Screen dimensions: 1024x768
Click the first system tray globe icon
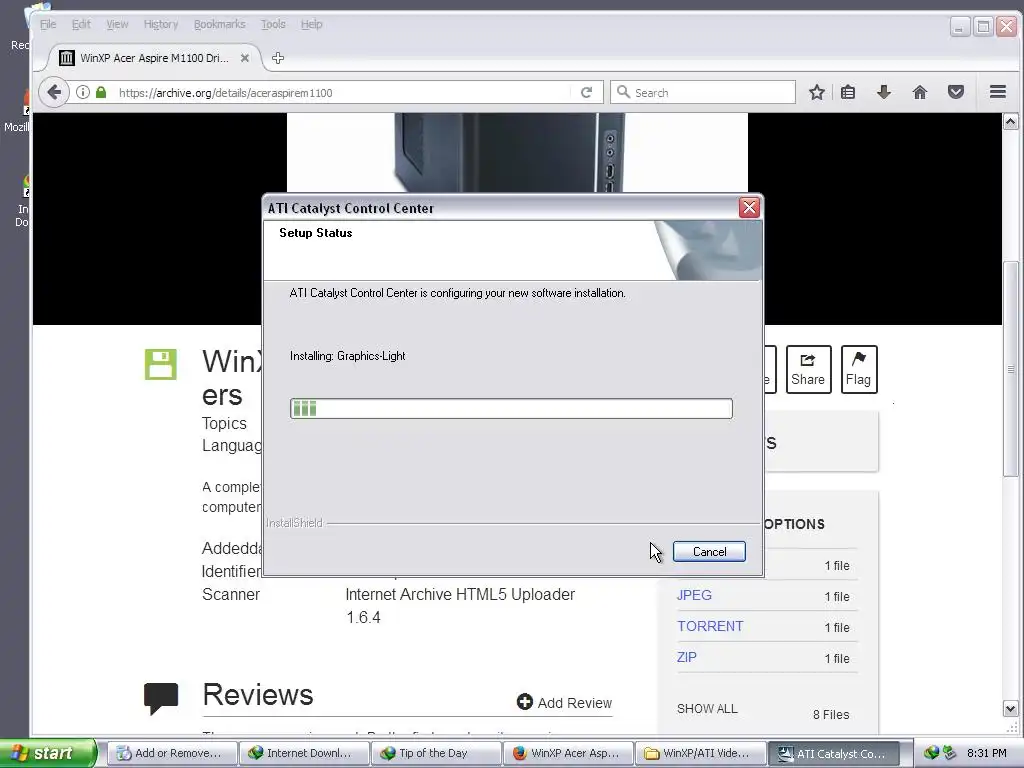coord(931,753)
